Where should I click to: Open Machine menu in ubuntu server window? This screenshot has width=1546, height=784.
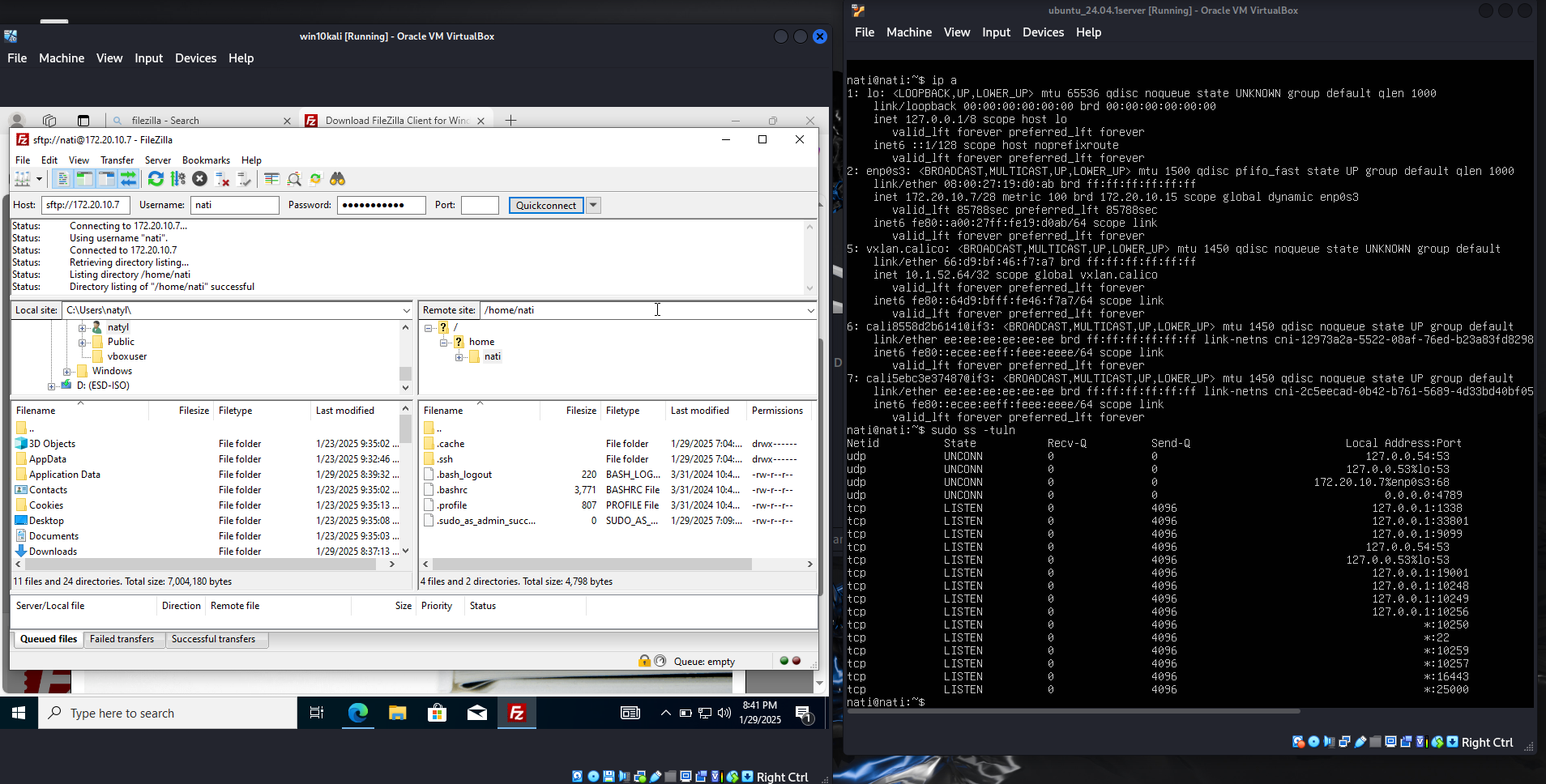908,32
